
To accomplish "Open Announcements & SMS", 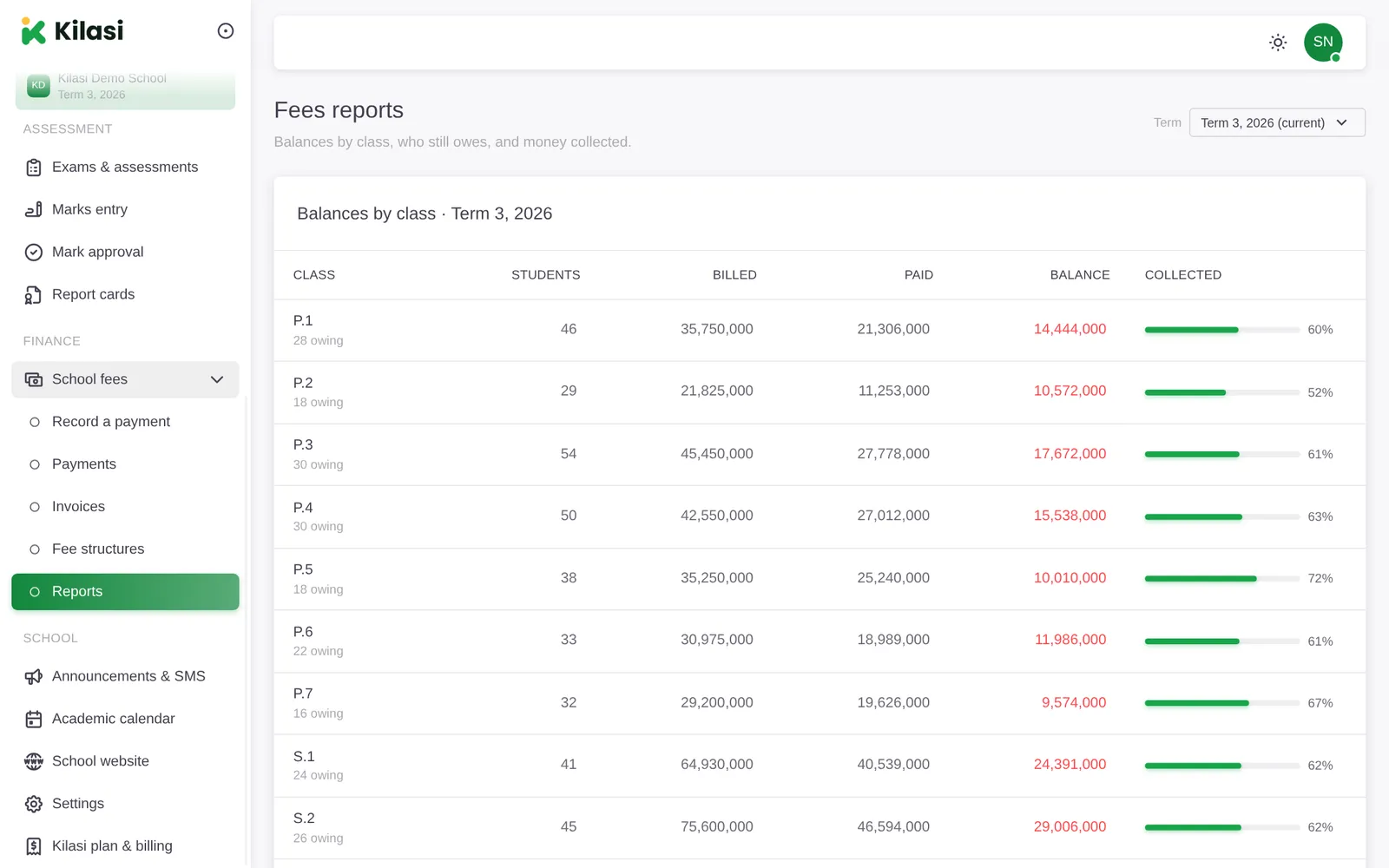I will [125, 677].
